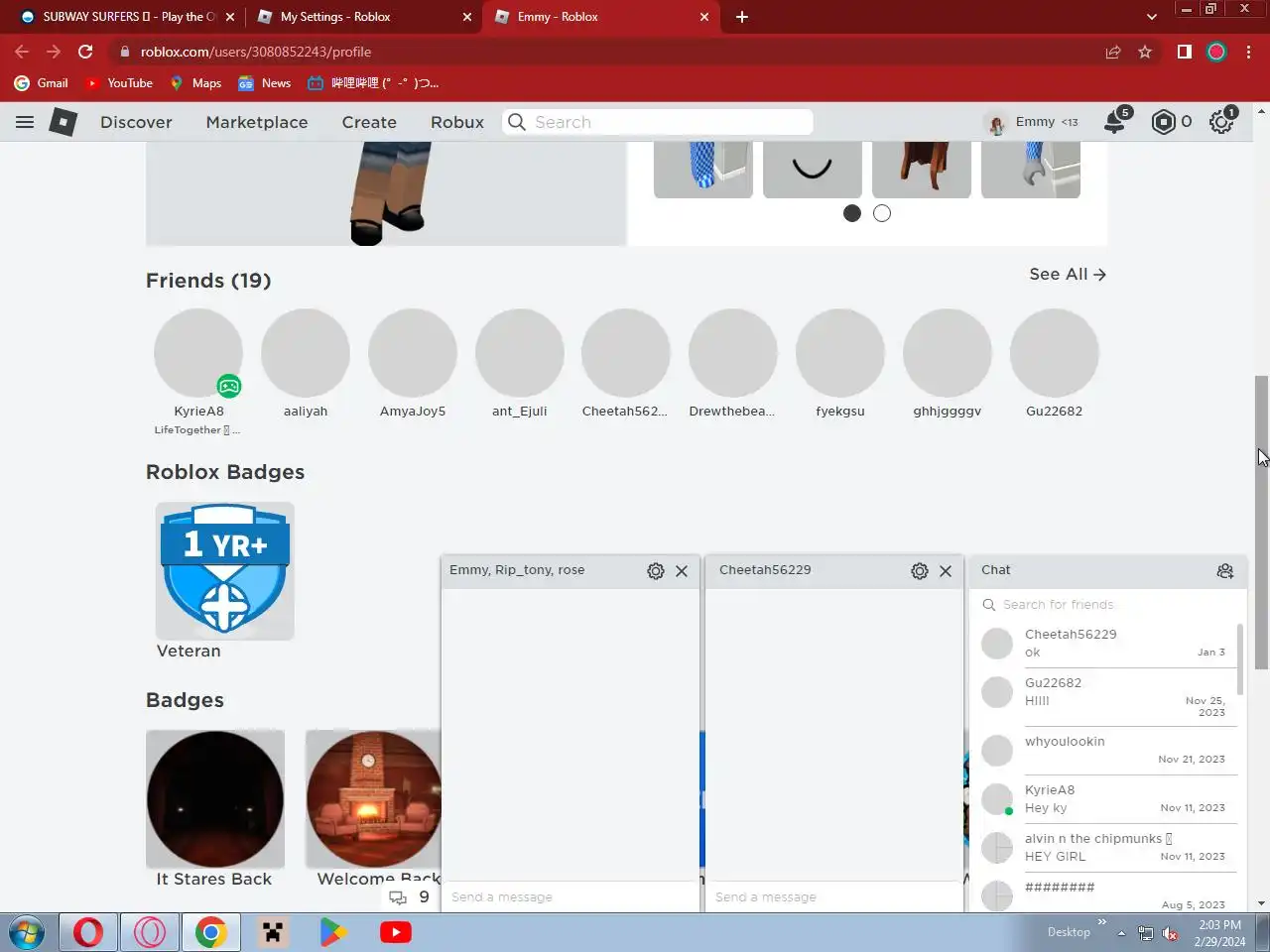Click See All friends link

point(1068,275)
